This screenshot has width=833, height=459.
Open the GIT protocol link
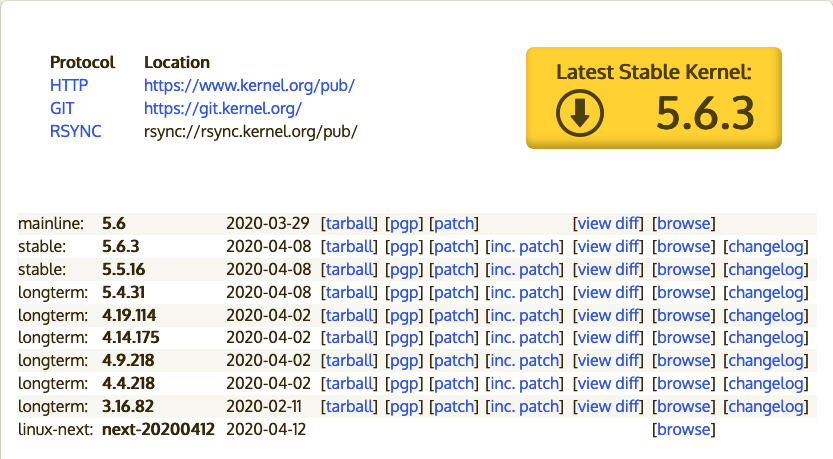[x=62, y=108]
